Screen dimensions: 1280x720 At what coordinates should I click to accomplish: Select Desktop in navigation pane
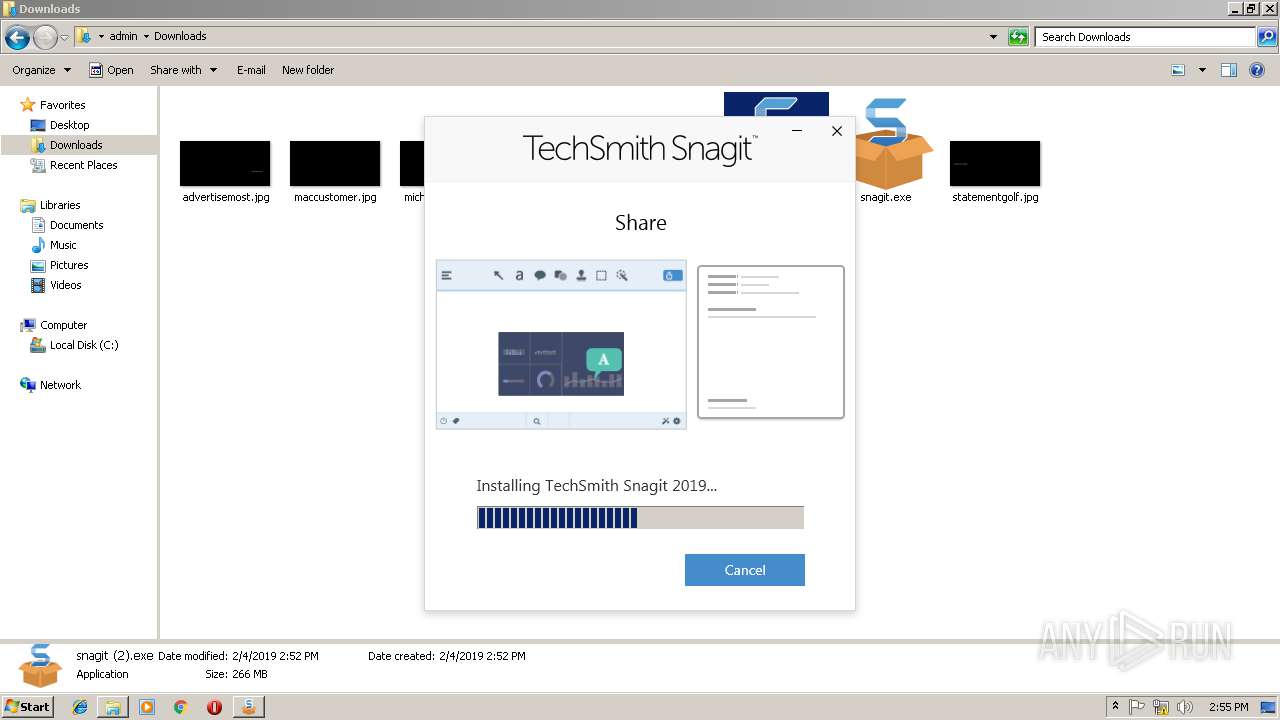tap(69, 125)
